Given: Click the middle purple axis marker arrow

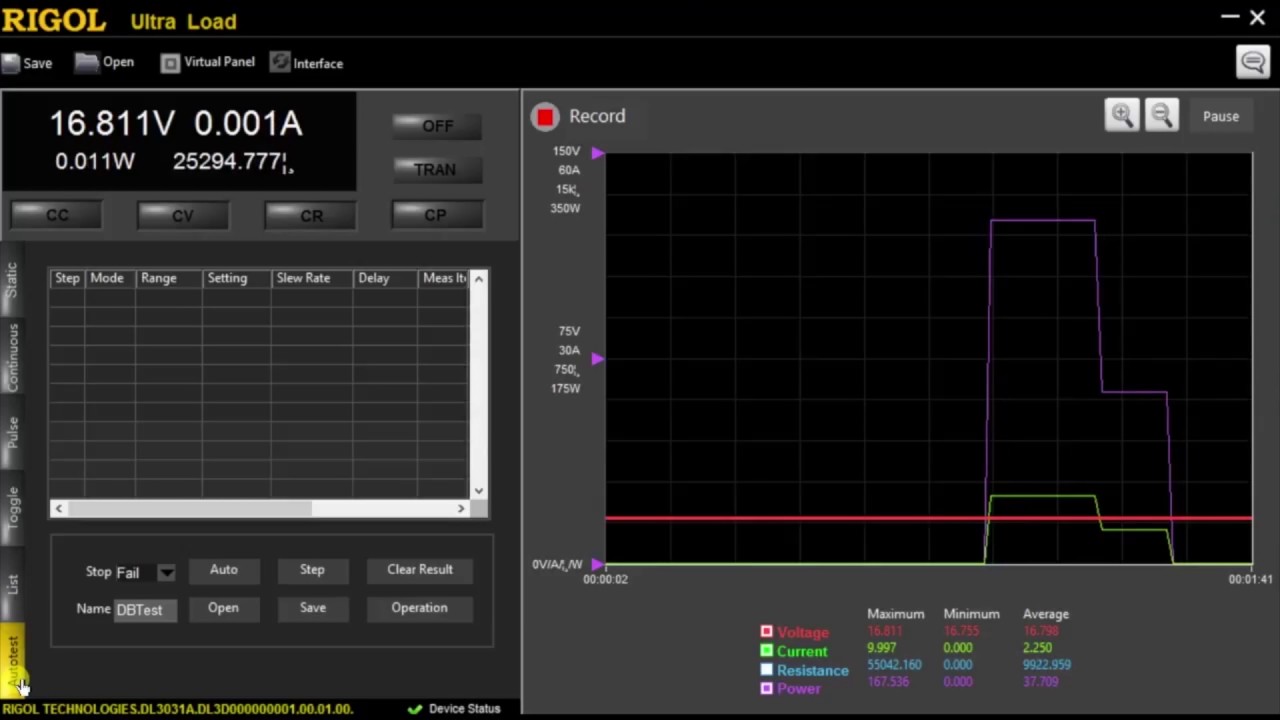Looking at the screenshot, I should 597,358.
